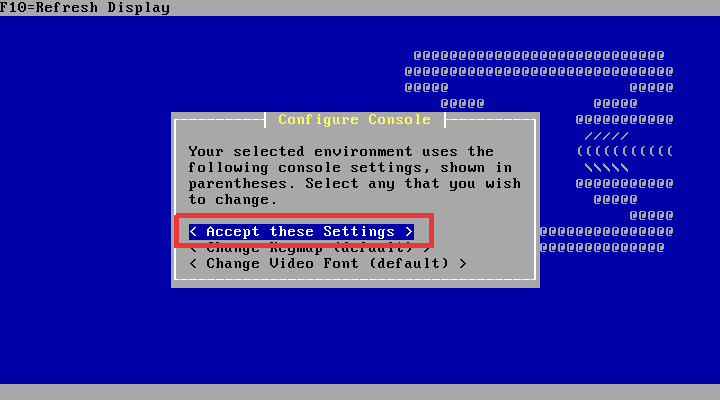Viewport: 720px width, 400px height.
Task: Choose Change Video Font (default) entry
Action: pos(328,264)
